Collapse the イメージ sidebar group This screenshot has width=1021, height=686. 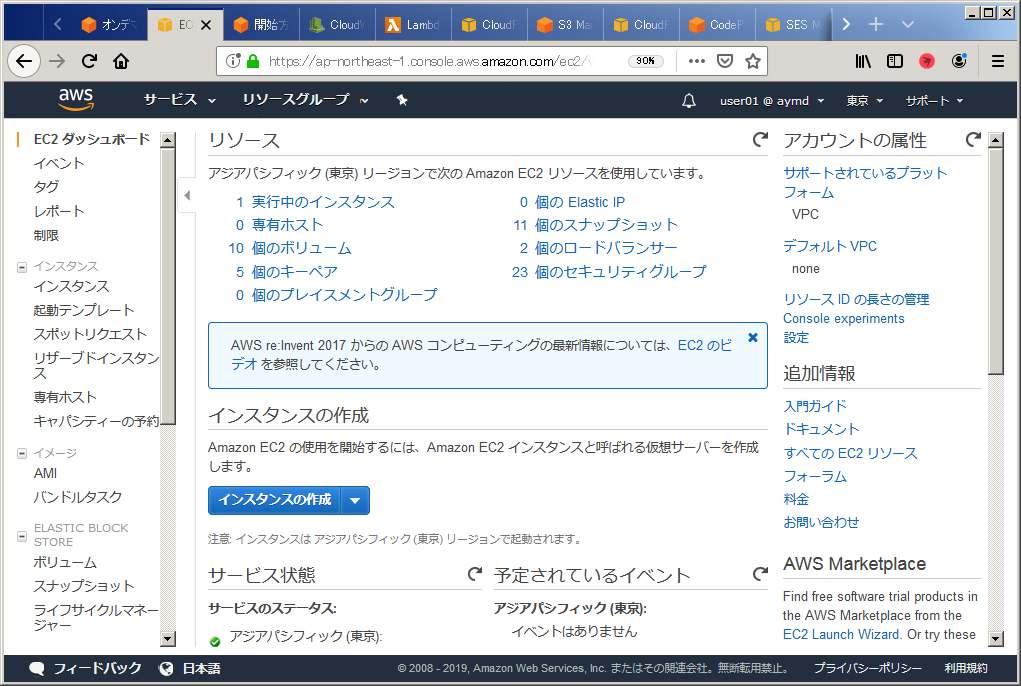click(21, 453)
